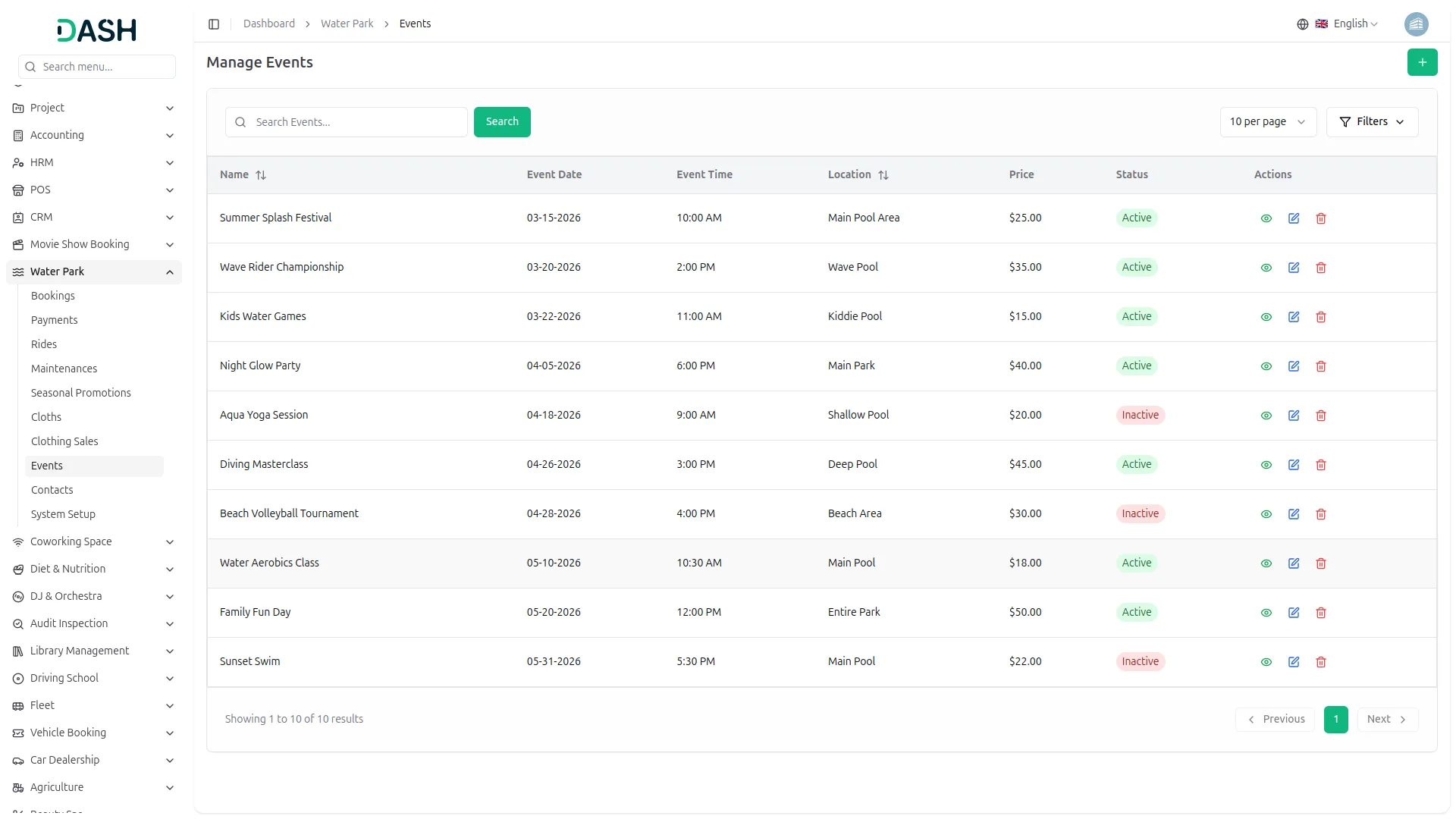The image size is (1456, 819).
Task: Open Seasonal Promotions in the sidebar
Action: [81, 393]
